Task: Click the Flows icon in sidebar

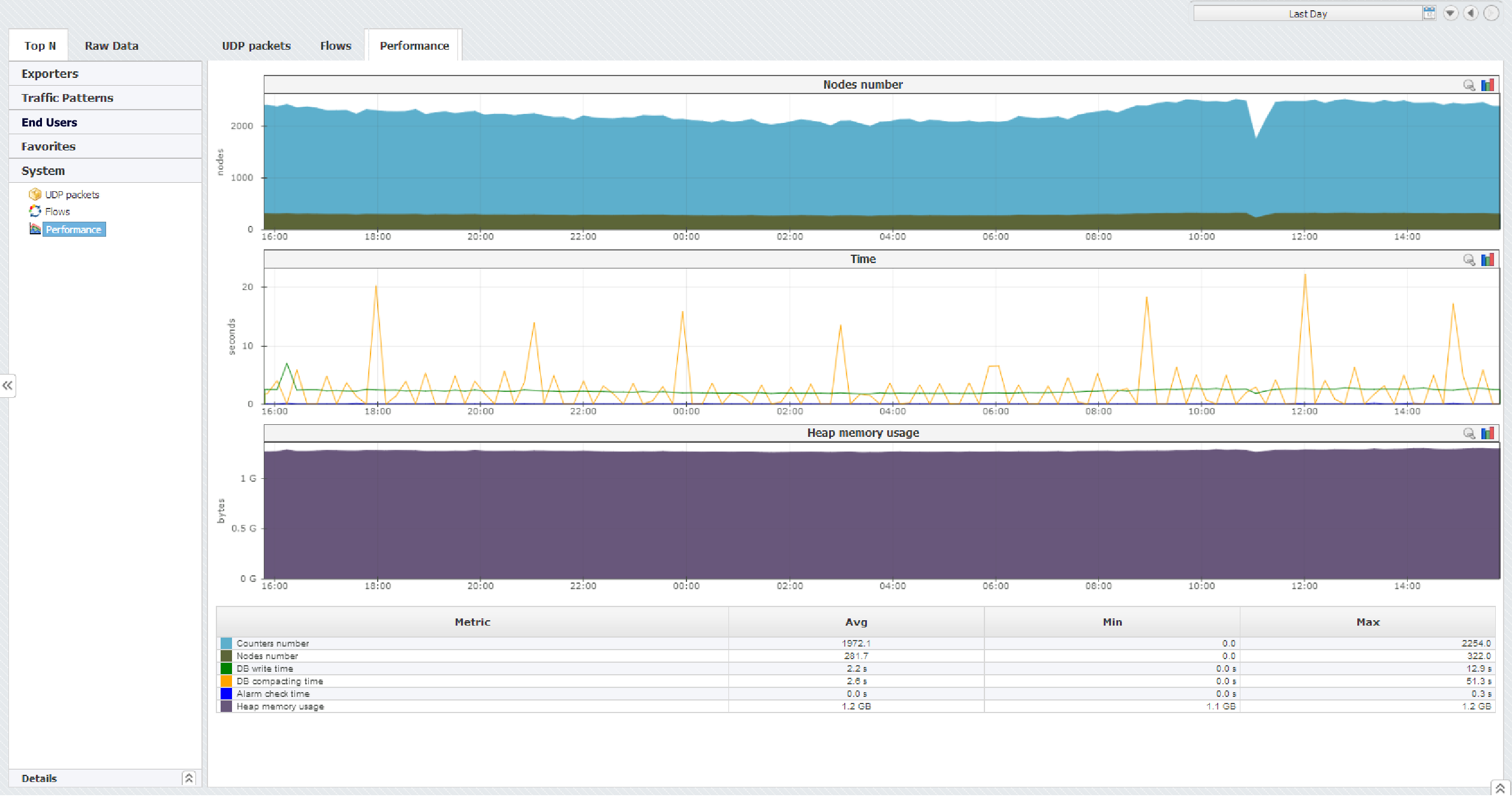Action: tap(35, 211)
